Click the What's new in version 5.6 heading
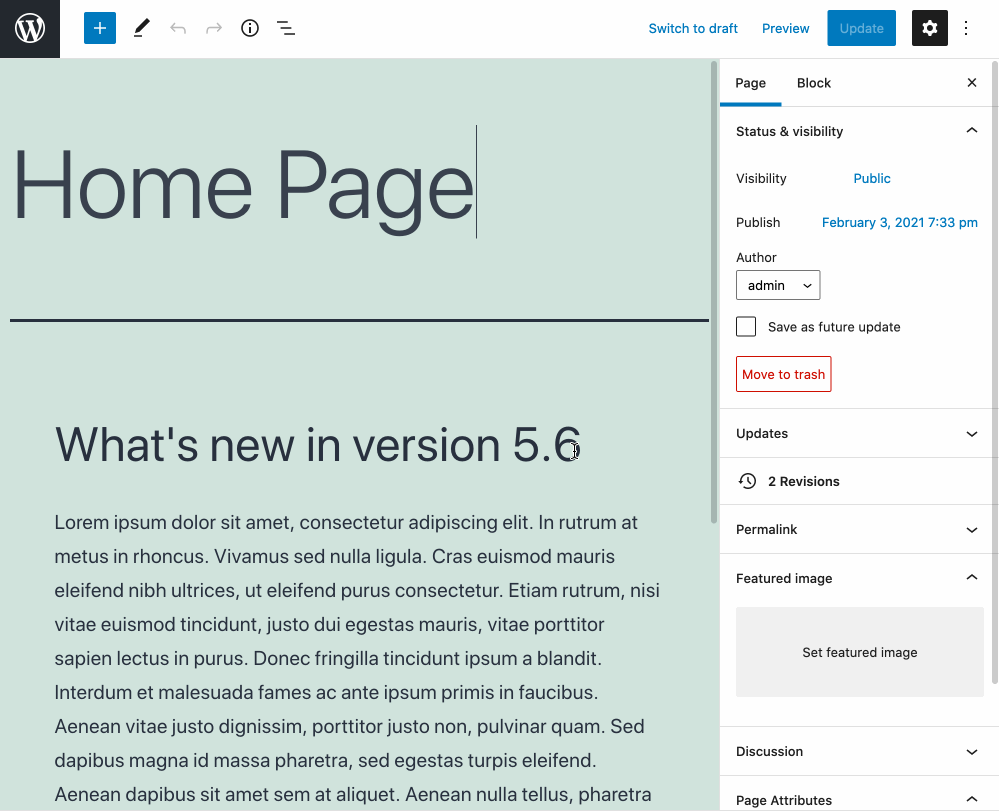 point(318,444)
